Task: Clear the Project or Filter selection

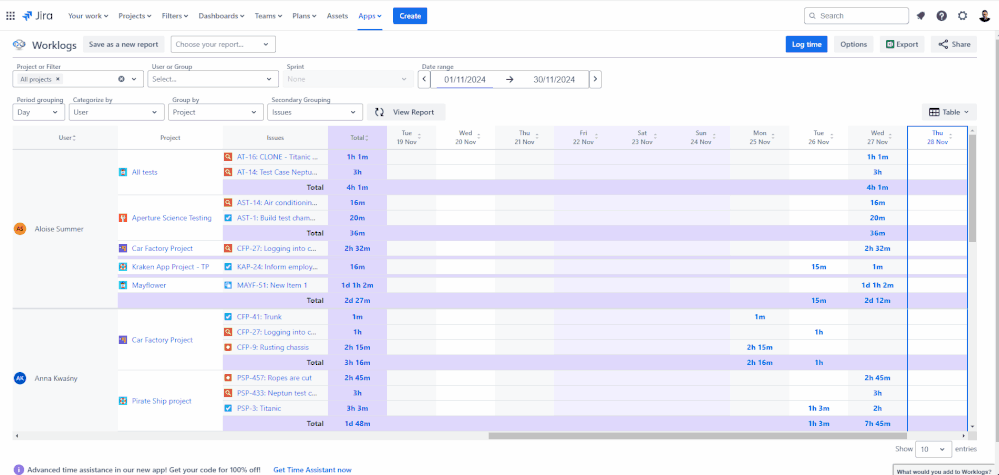Action: 121,79
